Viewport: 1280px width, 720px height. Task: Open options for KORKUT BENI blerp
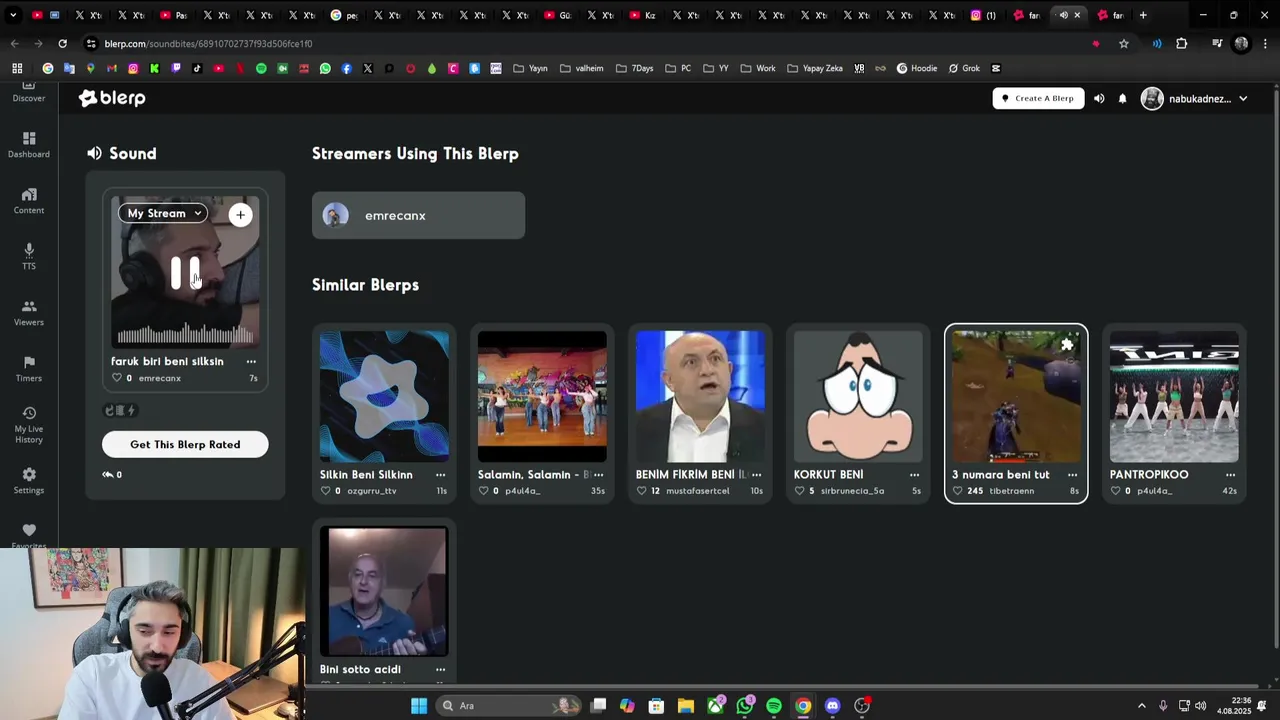coord(914,475)
